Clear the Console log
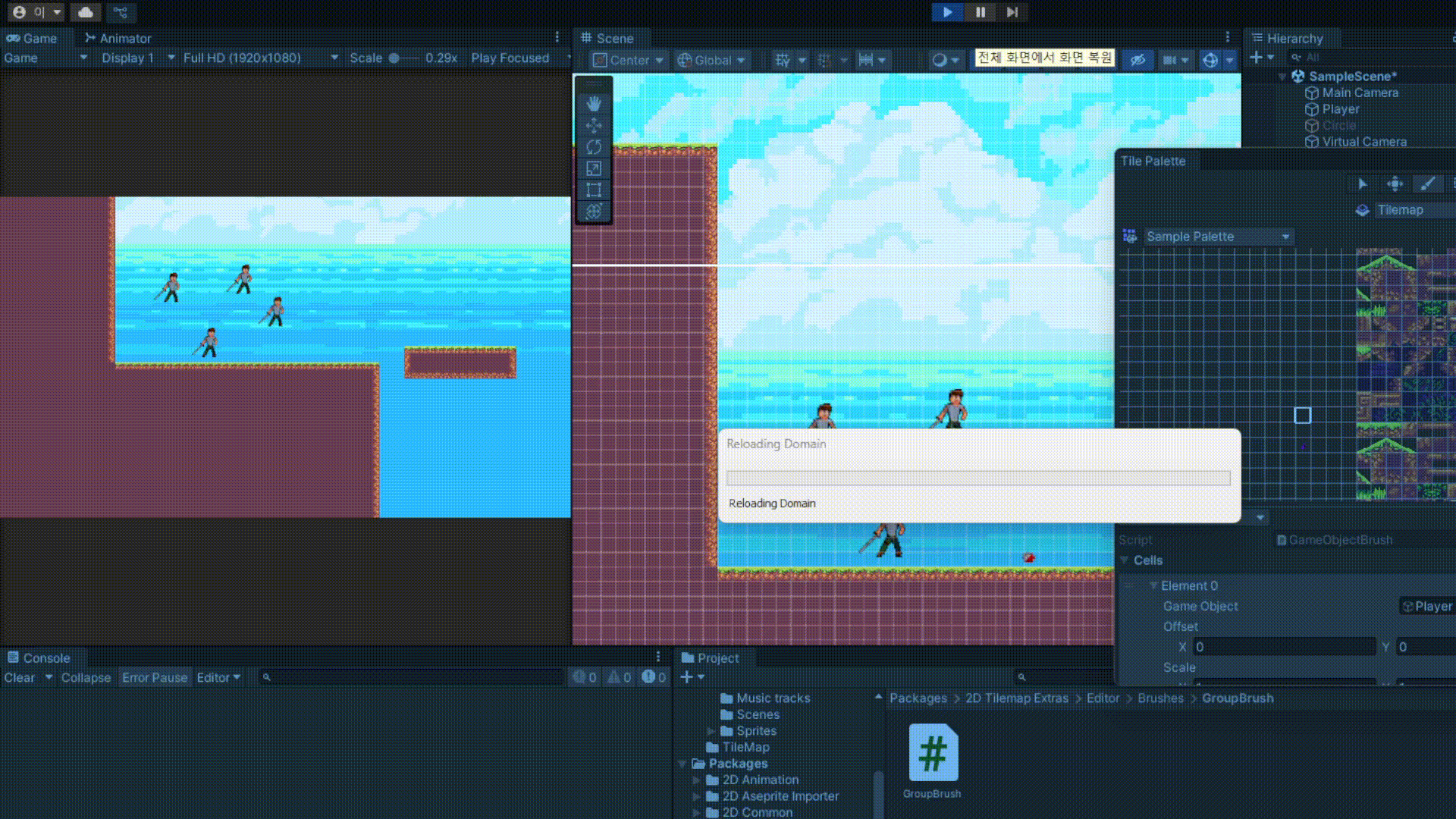The width and height of the screenshot is (1456, 819). pyautogui.click(x=20, y=677)
